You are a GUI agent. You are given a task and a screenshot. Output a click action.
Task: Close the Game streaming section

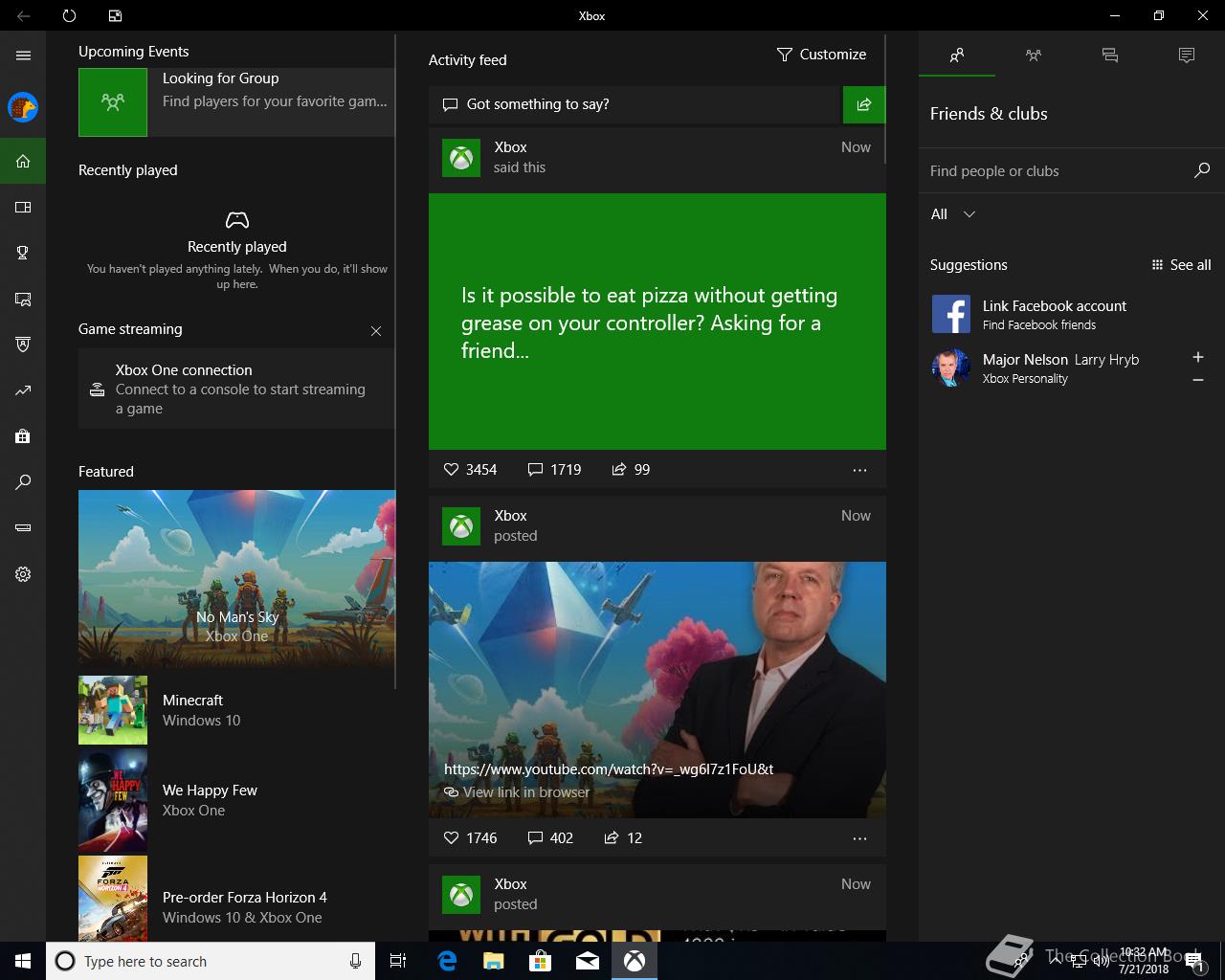[376, 331]
